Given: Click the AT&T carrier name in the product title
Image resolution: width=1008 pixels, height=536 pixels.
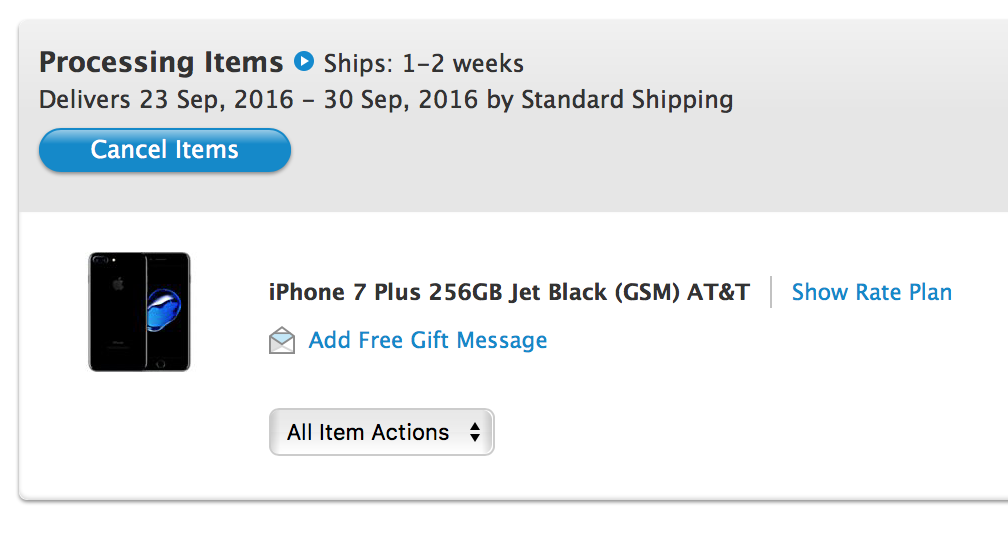Looking at the screenshot, I should (718, 292).
